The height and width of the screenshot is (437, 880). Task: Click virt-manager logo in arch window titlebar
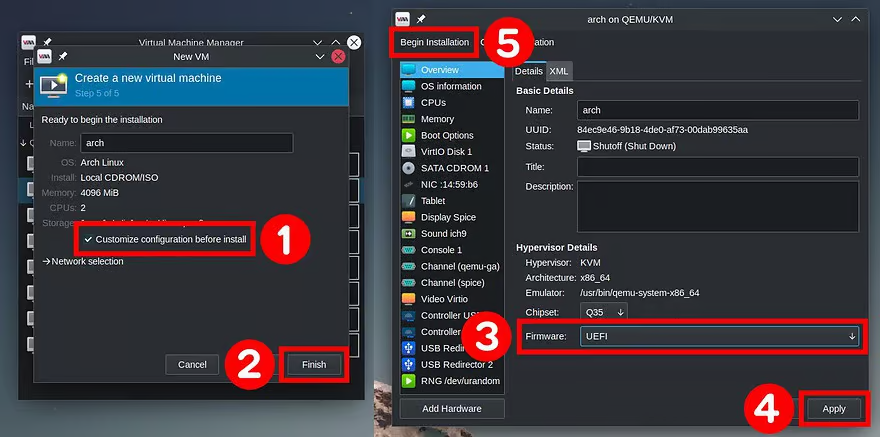tap(402, 19)
